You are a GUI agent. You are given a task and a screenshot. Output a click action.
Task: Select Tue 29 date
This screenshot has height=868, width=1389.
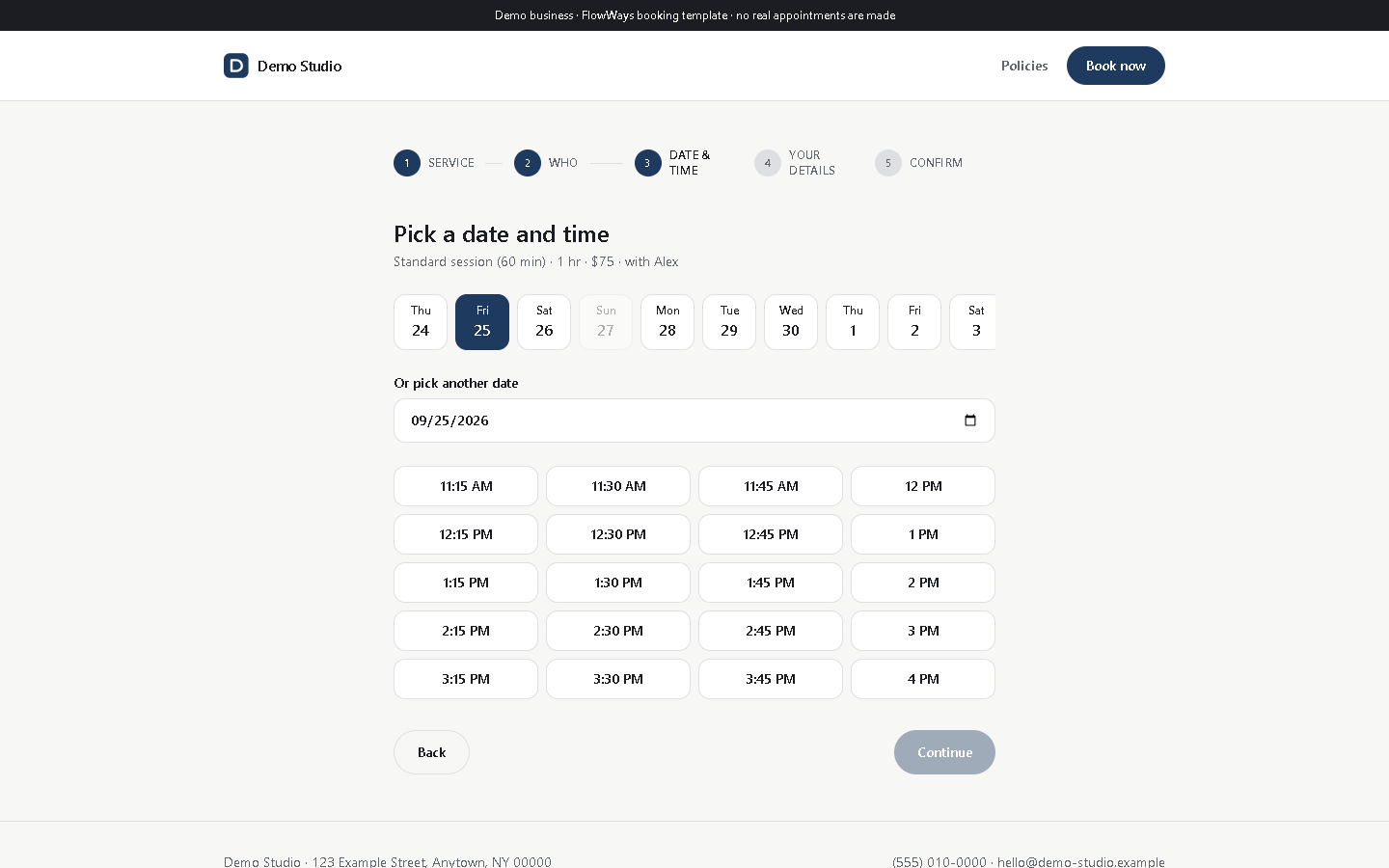pyautogui.click(x=729, y=322)
